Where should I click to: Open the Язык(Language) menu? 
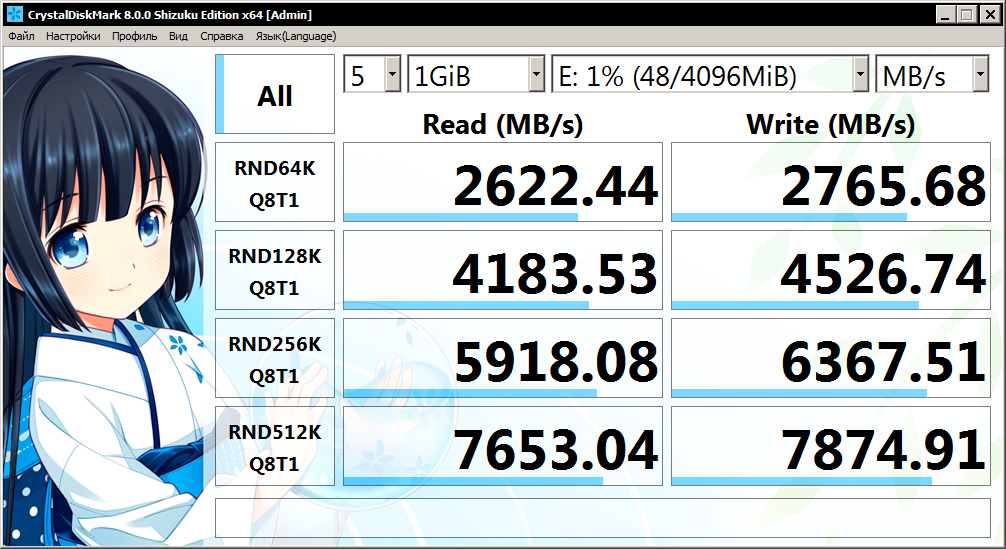click(x=296, y=36)
